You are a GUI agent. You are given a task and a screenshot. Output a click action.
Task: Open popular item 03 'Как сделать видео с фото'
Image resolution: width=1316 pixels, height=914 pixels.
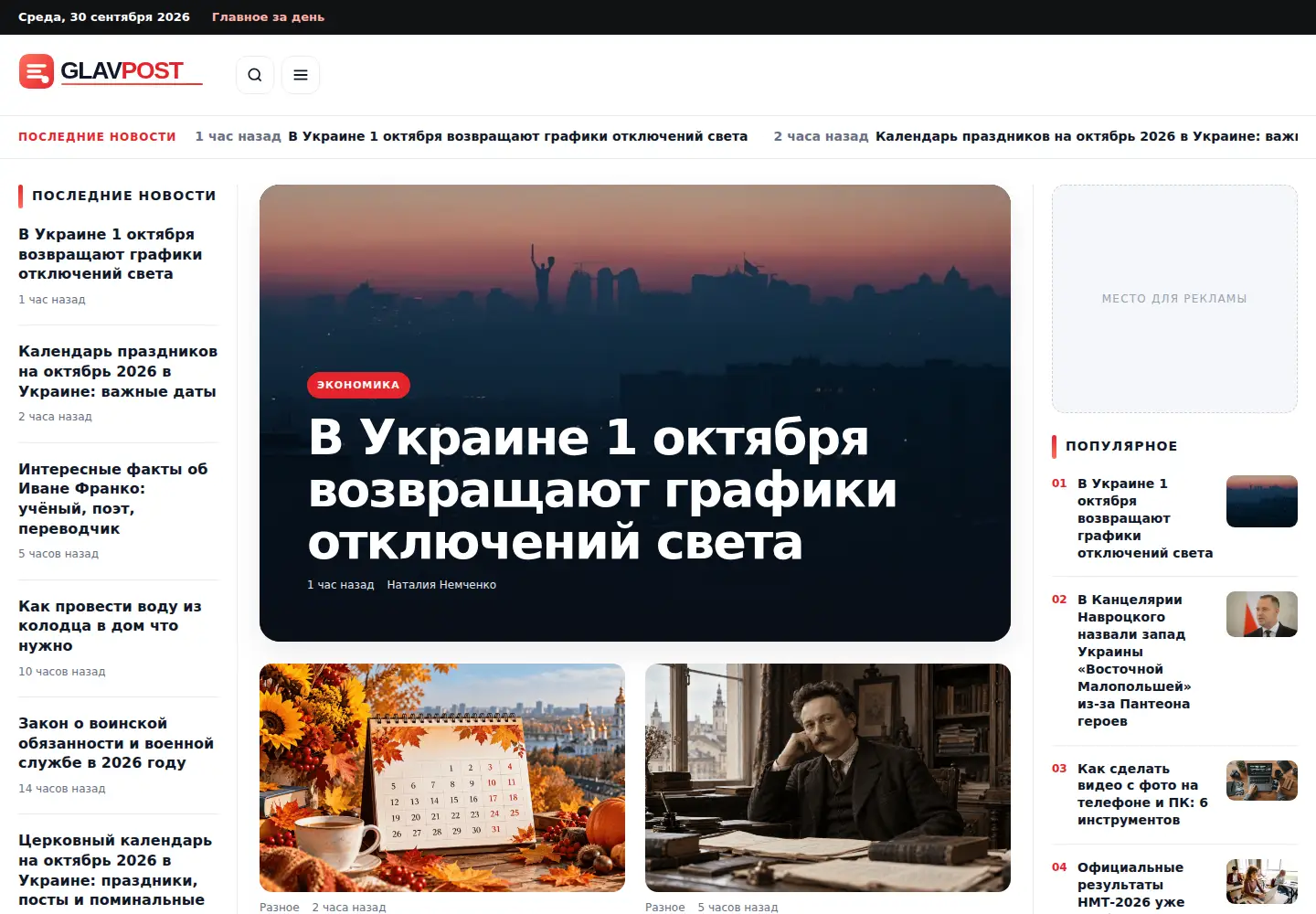click(x=1142, y=794)
